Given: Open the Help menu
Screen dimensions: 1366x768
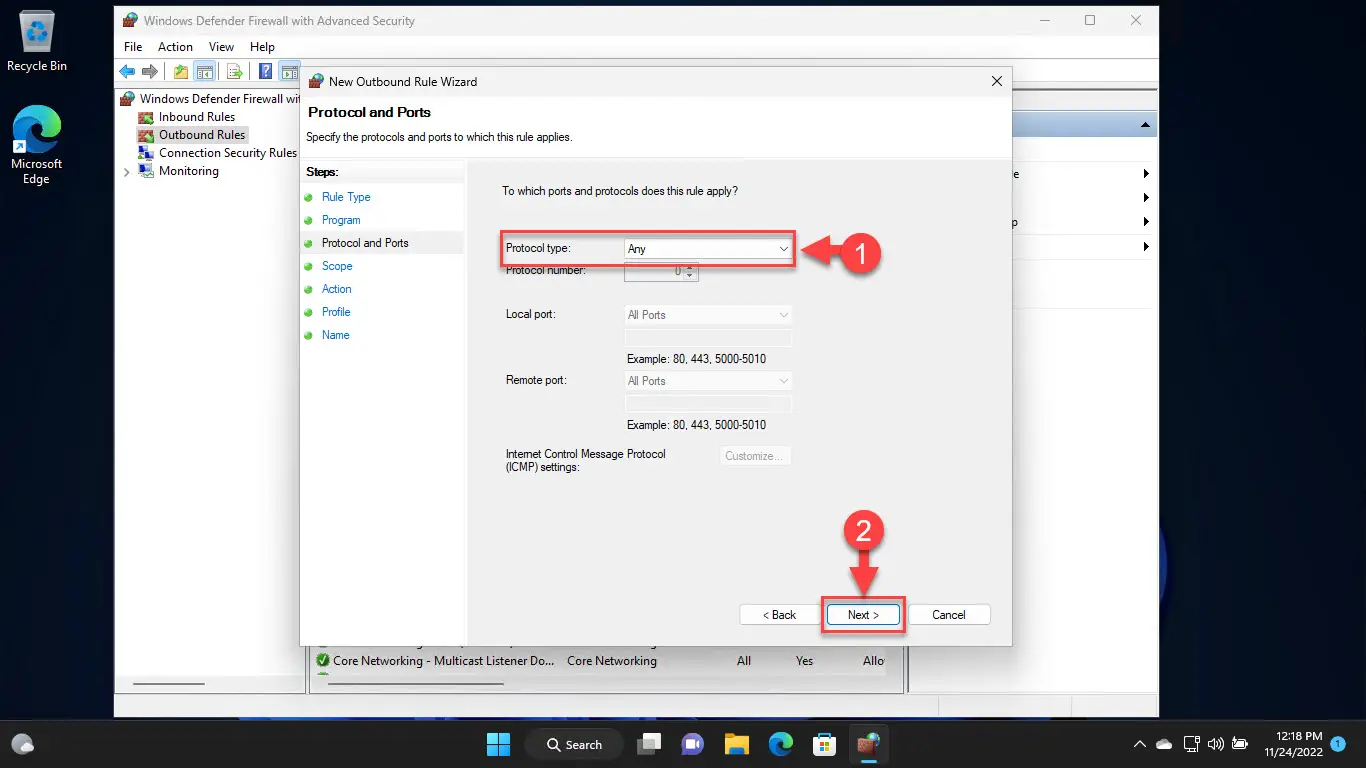Looking at the screenshot, I should 262,47.
